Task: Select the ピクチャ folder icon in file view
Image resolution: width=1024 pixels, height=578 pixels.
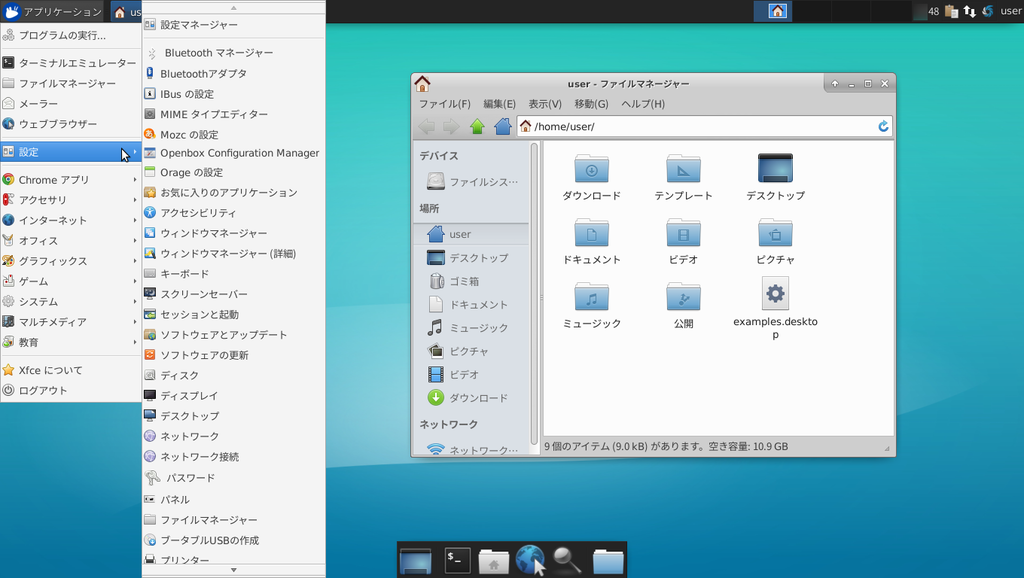Action: tap(775, 233)
